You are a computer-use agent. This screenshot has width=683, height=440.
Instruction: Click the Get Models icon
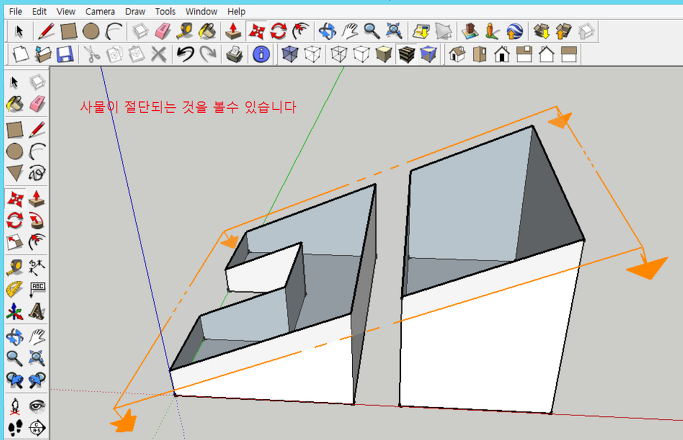(541, 31)
